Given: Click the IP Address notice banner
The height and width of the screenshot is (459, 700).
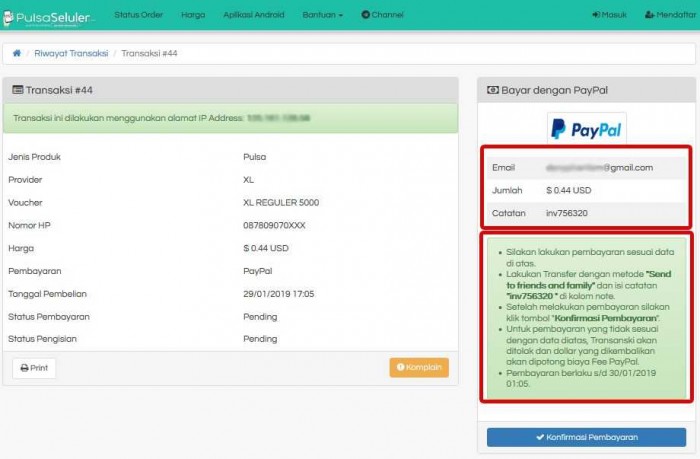Looking at the screenshot, I should pyautogui.click(x=230, y=118).
